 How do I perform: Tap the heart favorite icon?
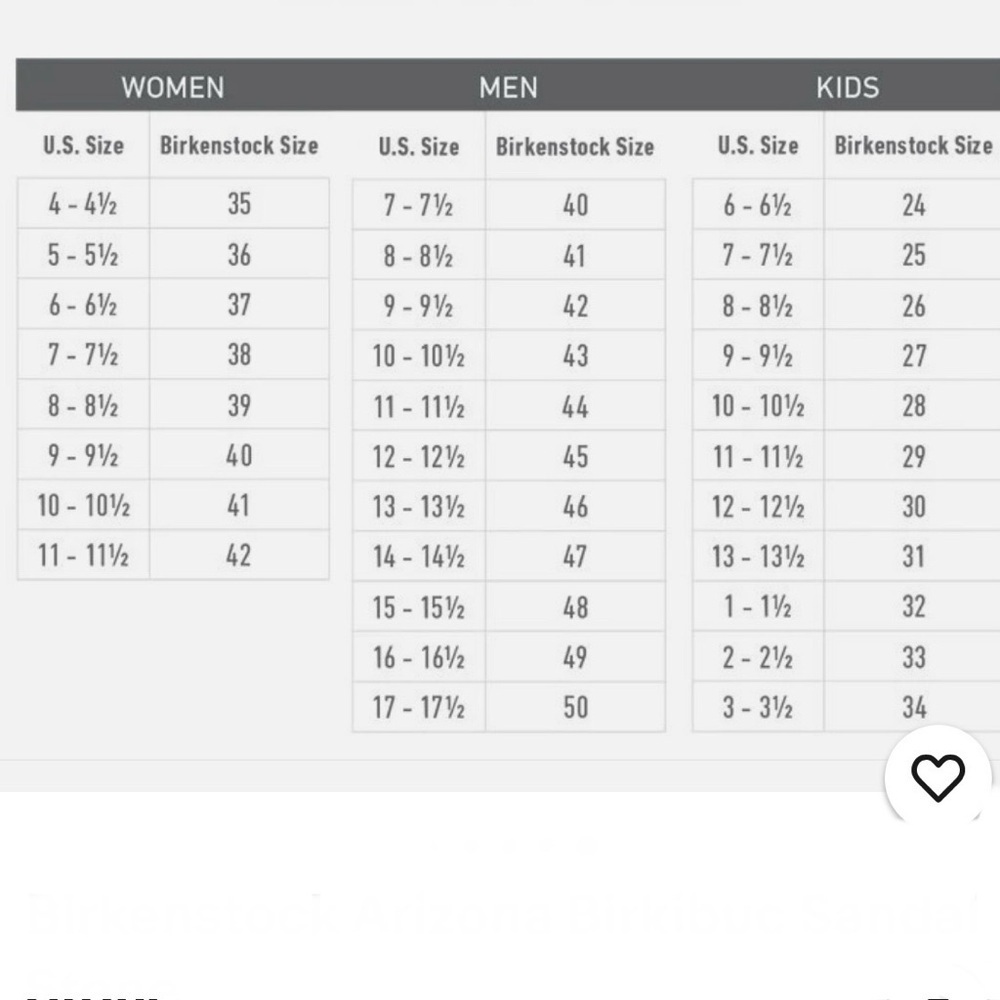pos(937,778)
